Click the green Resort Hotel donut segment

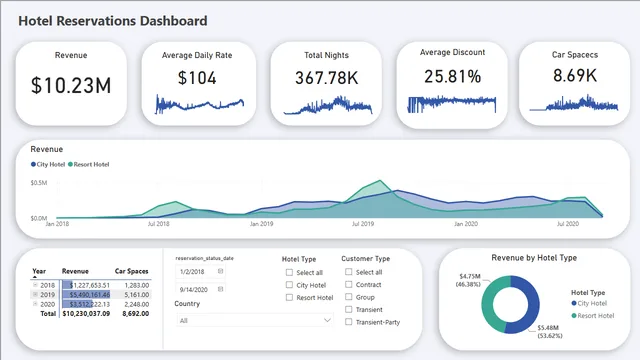click(x=488, y=304)
